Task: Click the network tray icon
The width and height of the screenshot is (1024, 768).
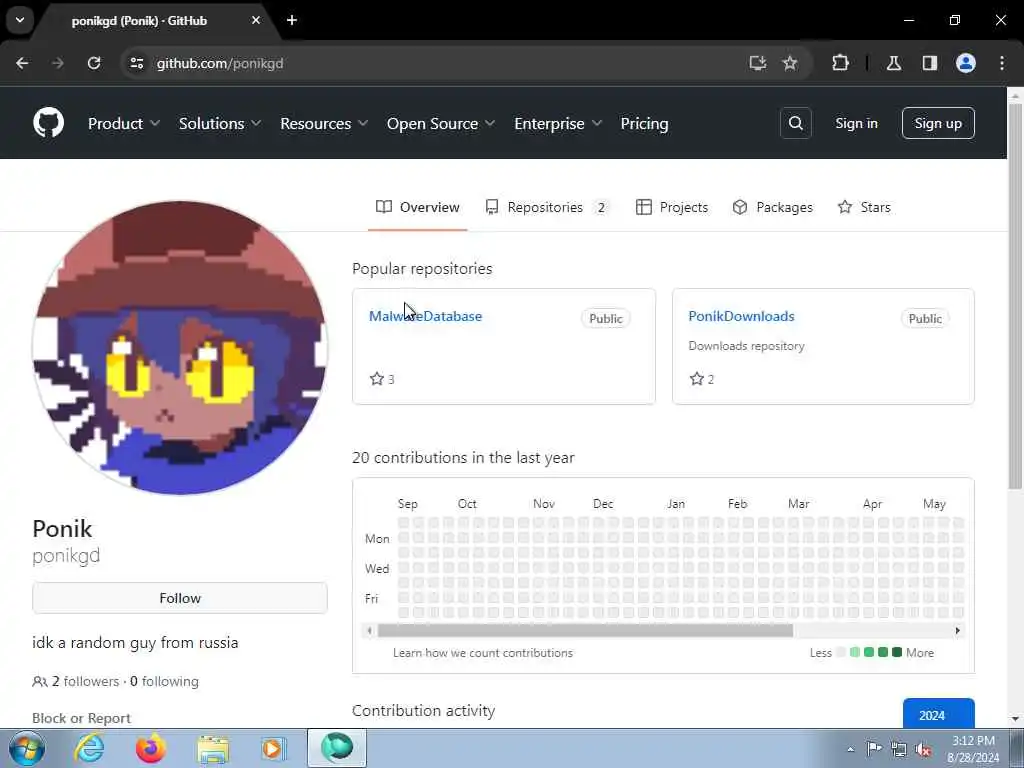Action: (899, 749)
